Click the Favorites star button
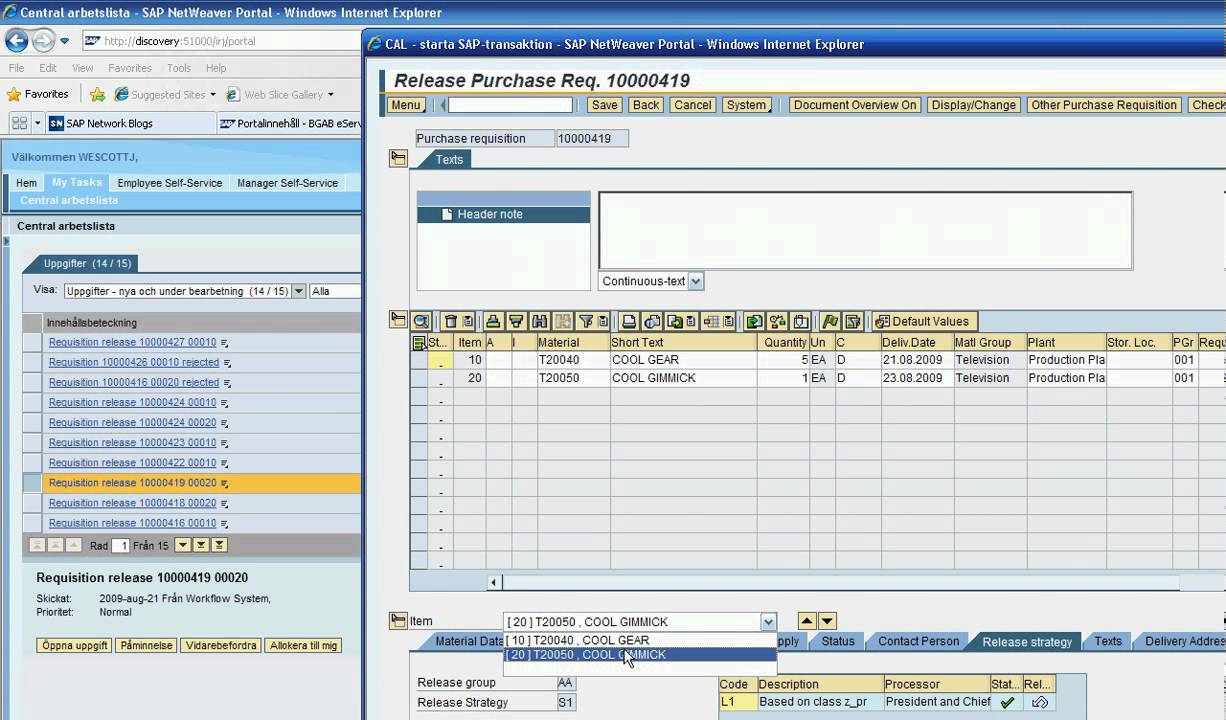Screen dimensions: 1226x720 click(x=38, y=94)
